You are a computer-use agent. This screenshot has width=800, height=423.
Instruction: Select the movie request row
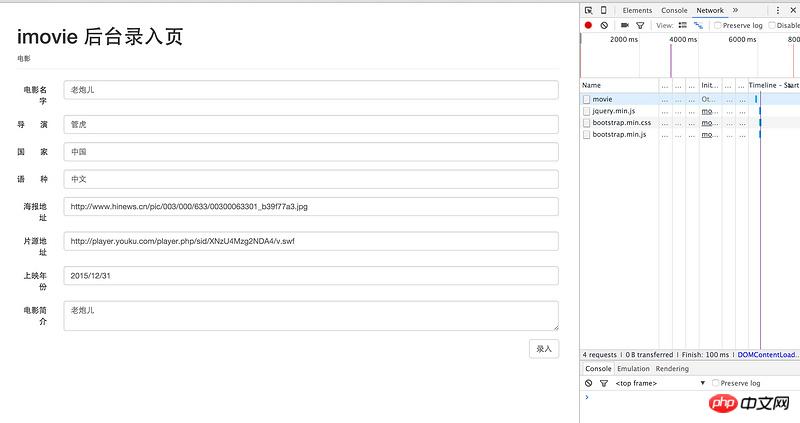click(690, 99)
